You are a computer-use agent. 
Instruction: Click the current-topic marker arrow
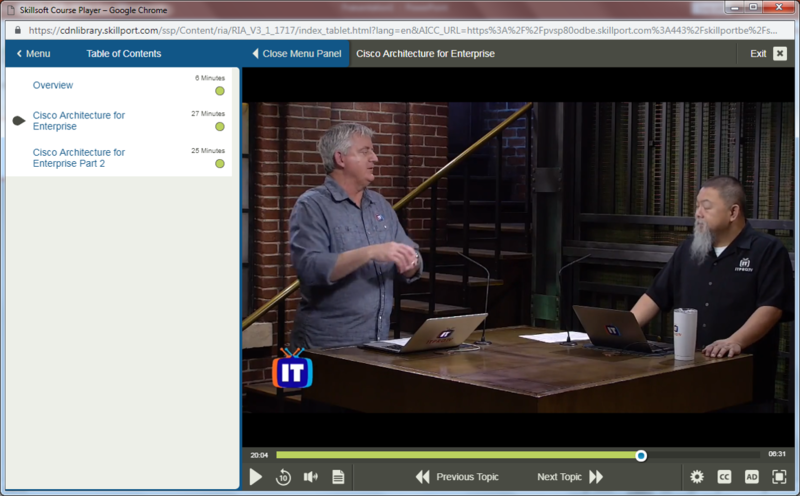(x=19, y=121)
